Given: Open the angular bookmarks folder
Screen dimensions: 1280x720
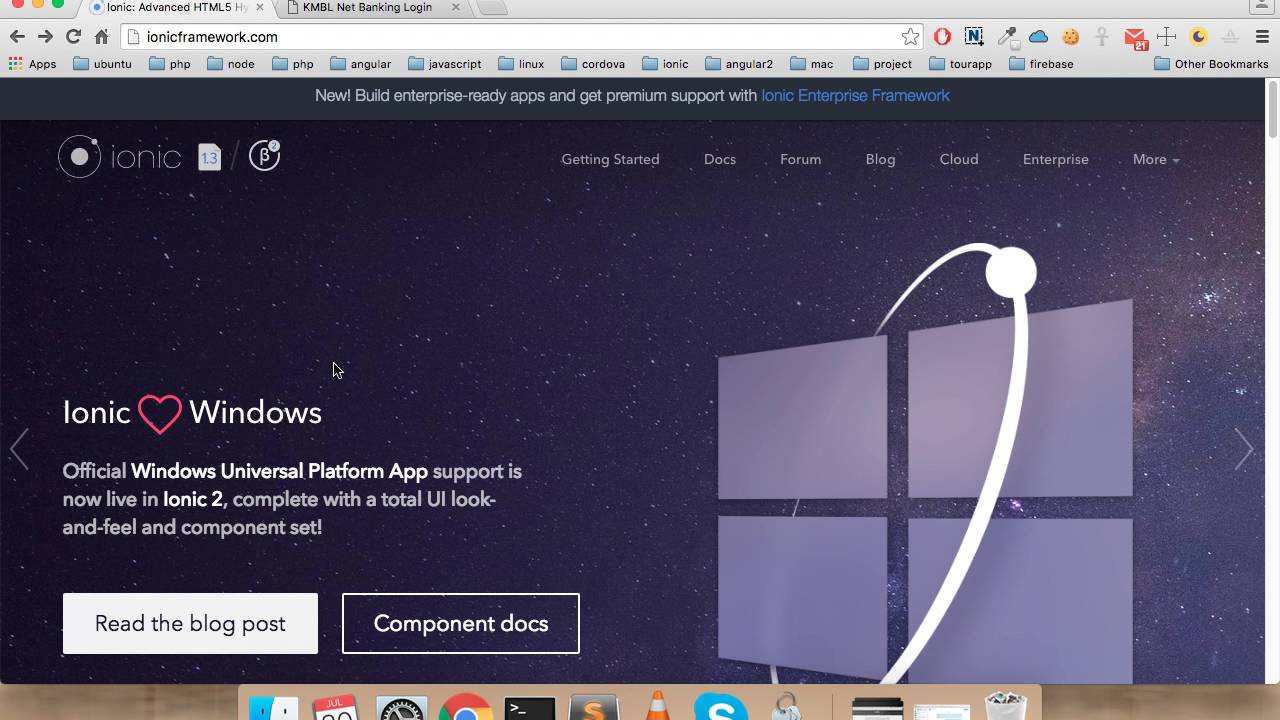Looking at the screenshot, I should pyautogui.click(x=360, y=64).
